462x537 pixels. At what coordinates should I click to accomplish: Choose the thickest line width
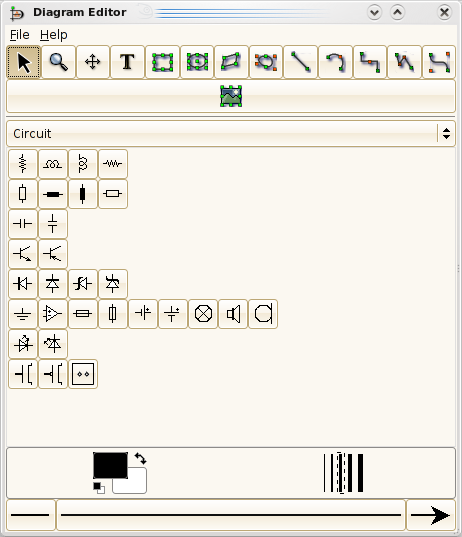pos(360,473)
